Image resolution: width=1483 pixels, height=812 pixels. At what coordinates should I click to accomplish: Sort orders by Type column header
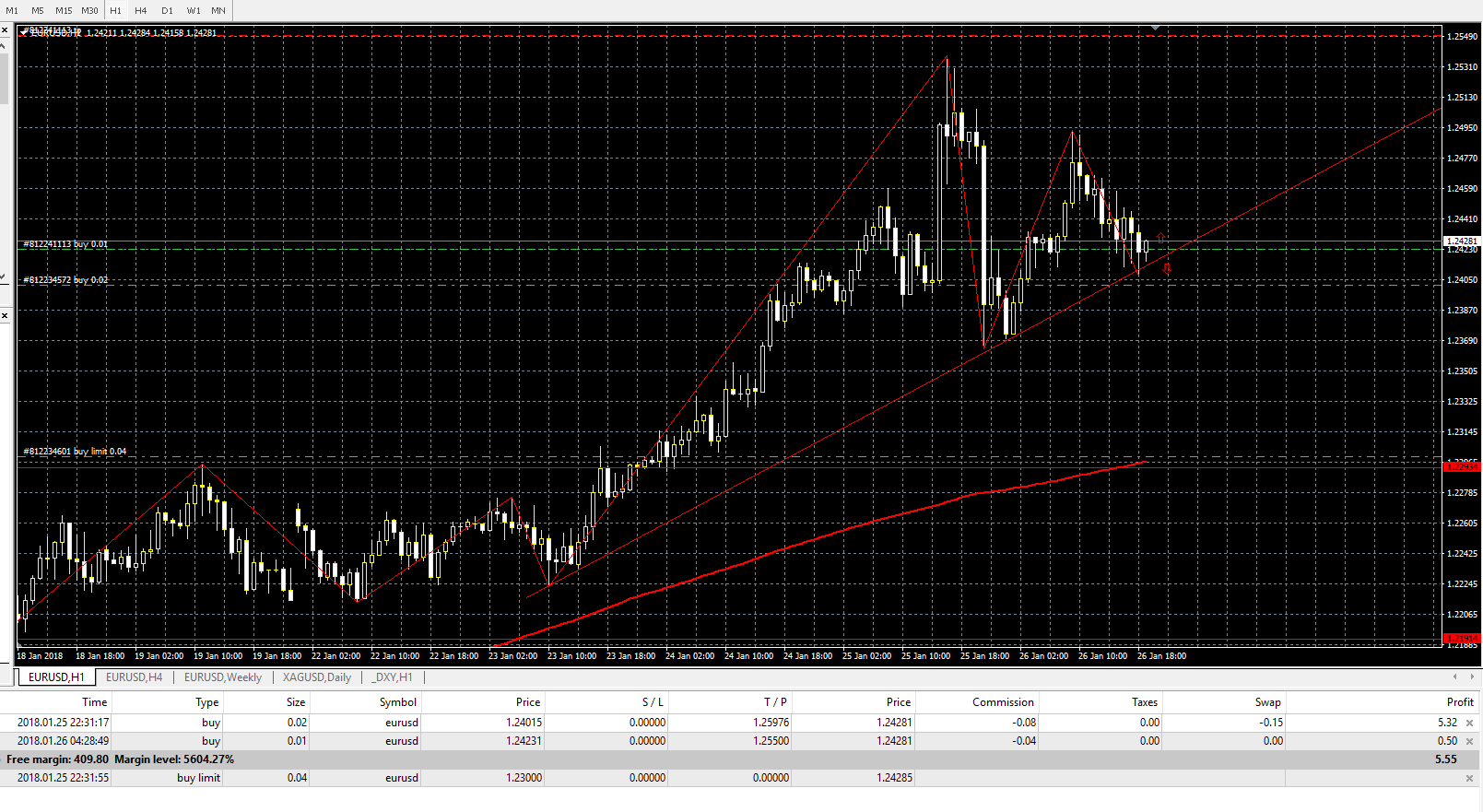pos(207,702)
